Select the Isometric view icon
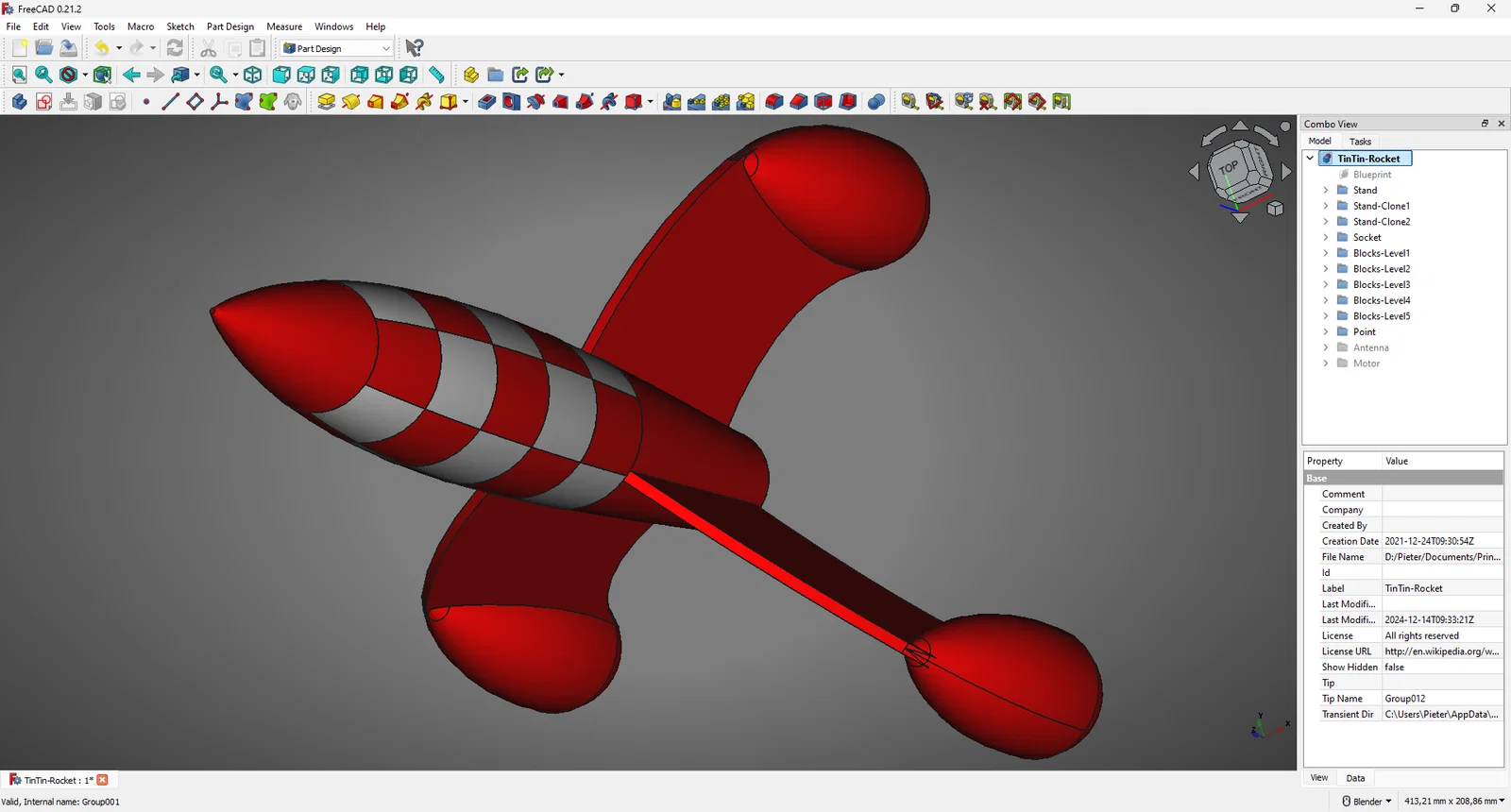 (x=253, y=75)
